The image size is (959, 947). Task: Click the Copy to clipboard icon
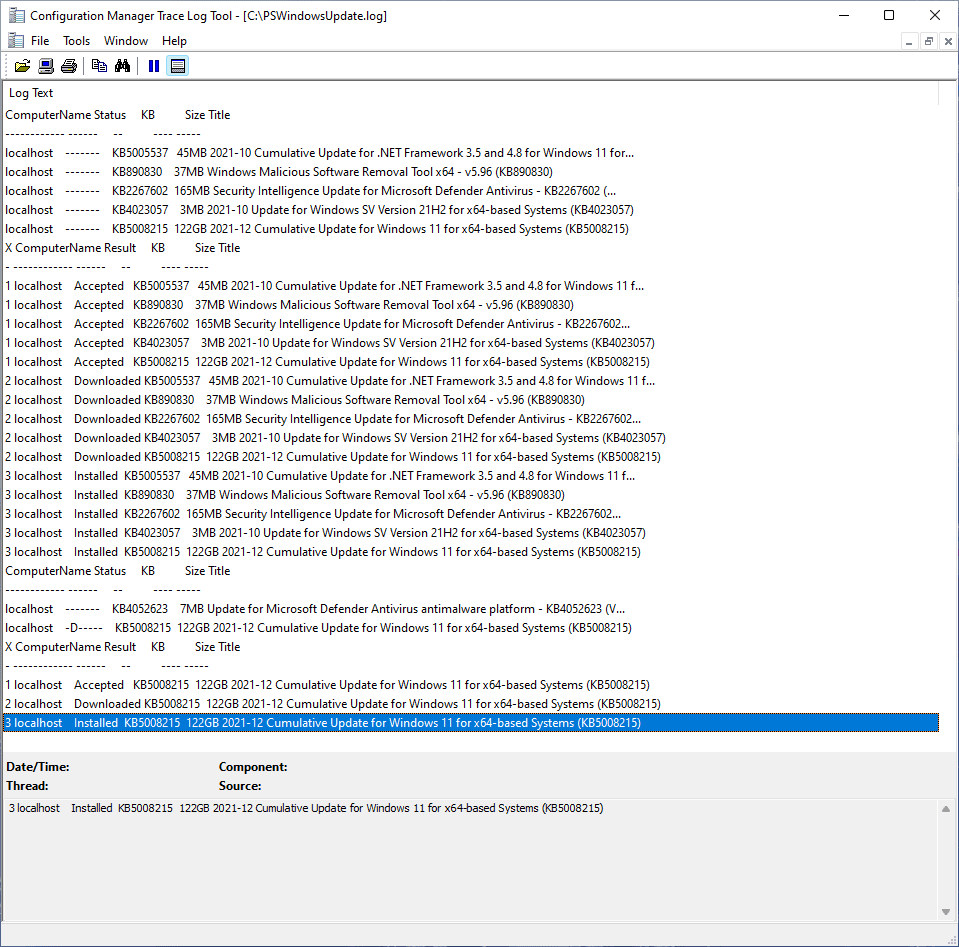[99, 66]
